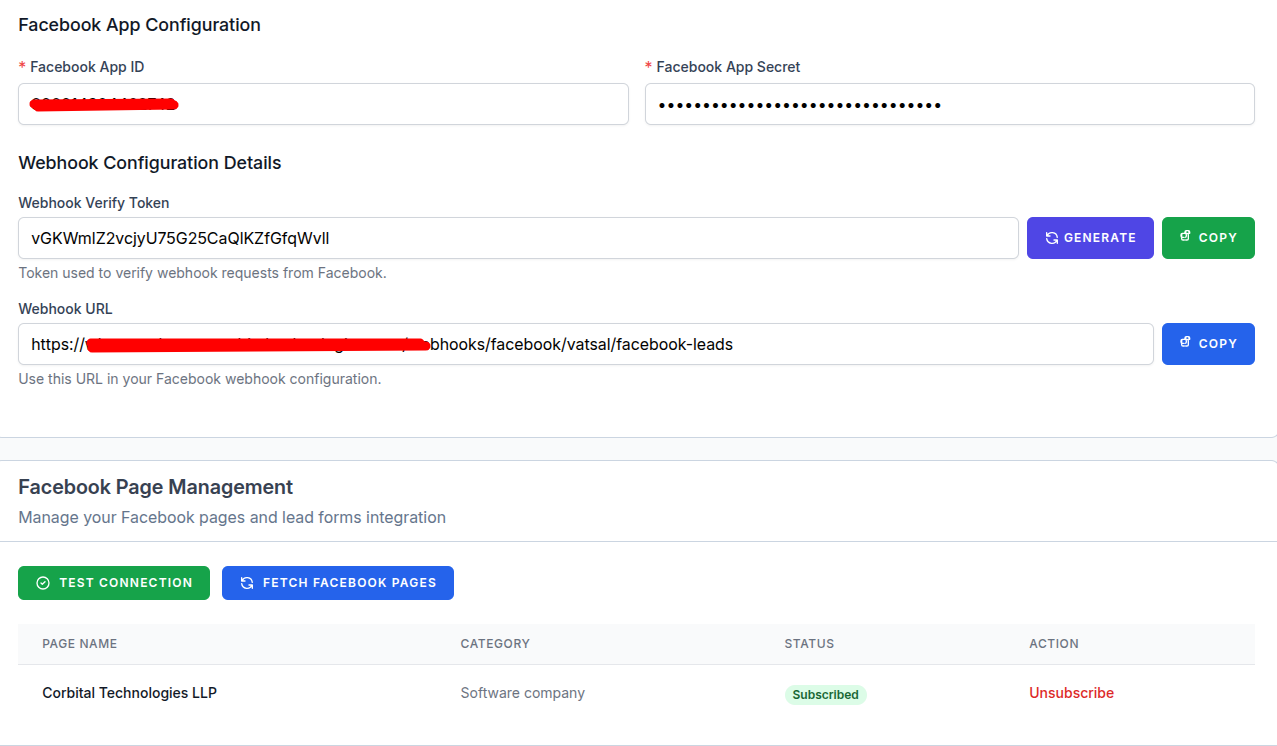Screen dimensions: 1277x746
Task: Click the green Subscribed status badge
Action: (x=825, y=694)
